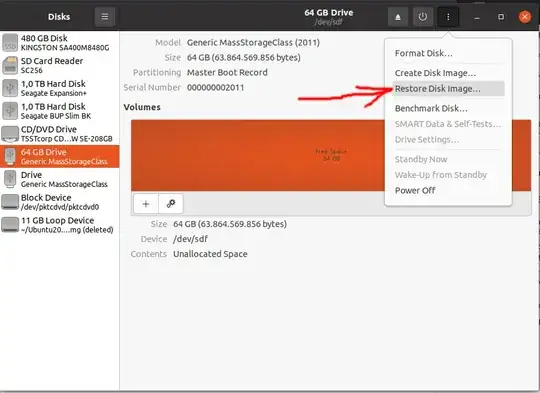This screenshot has width=540, height=393.
Task: Select the Drive Generic MassStorageClass entry
Action: tap(60, 179)
